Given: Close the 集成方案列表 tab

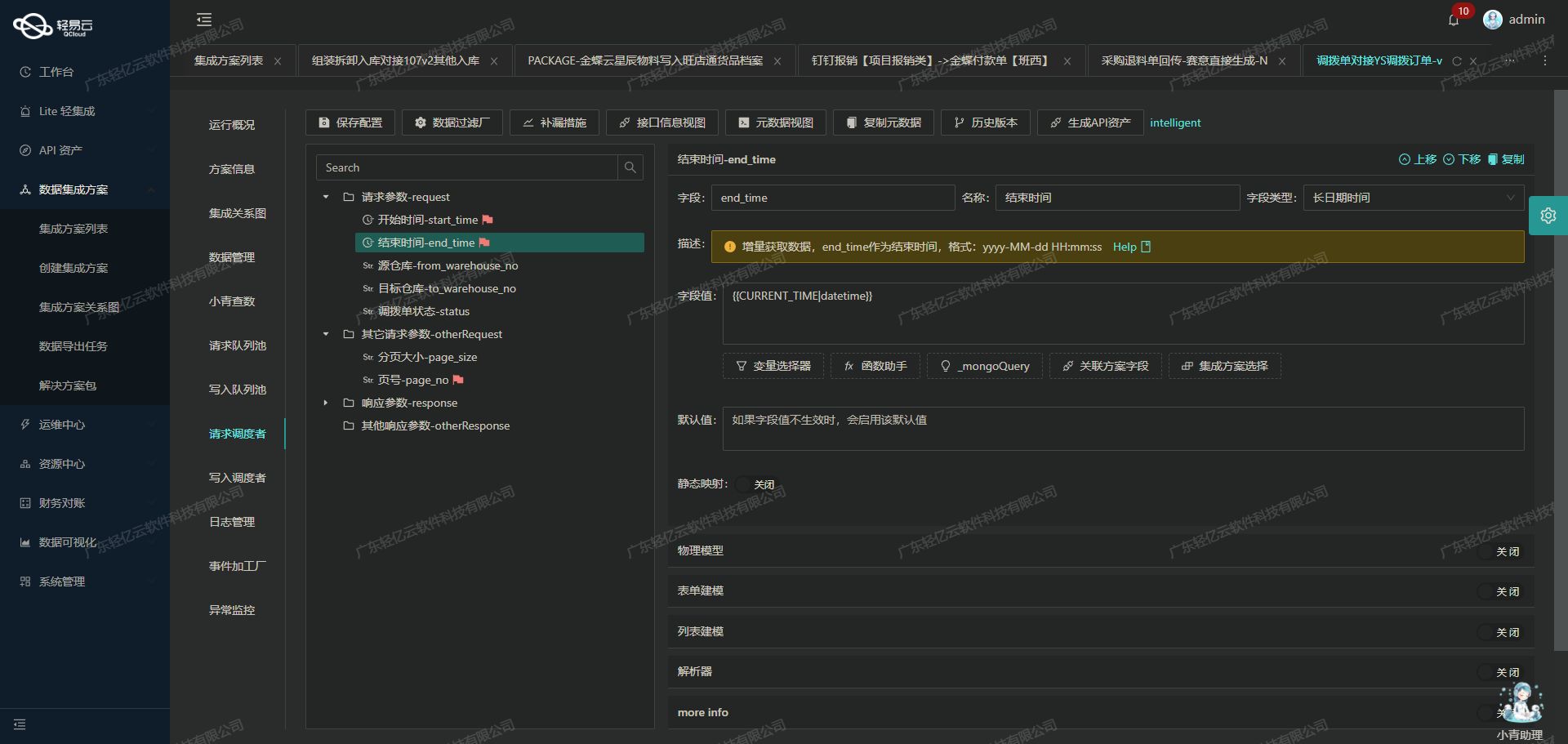Looking at the screenshot, I should 278,61.
